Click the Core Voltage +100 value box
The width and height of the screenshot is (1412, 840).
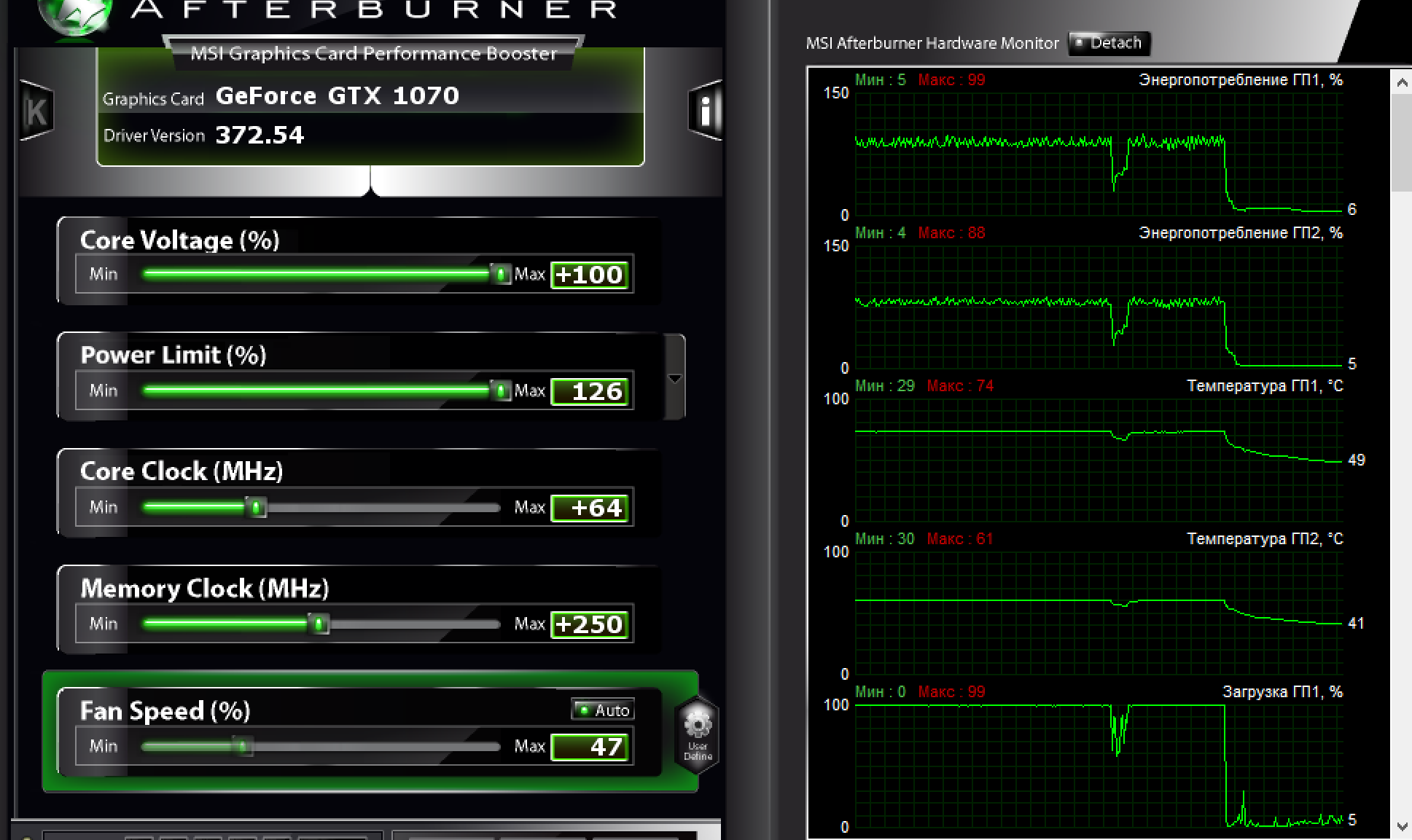pyautogui.click(x=590, y=275)
